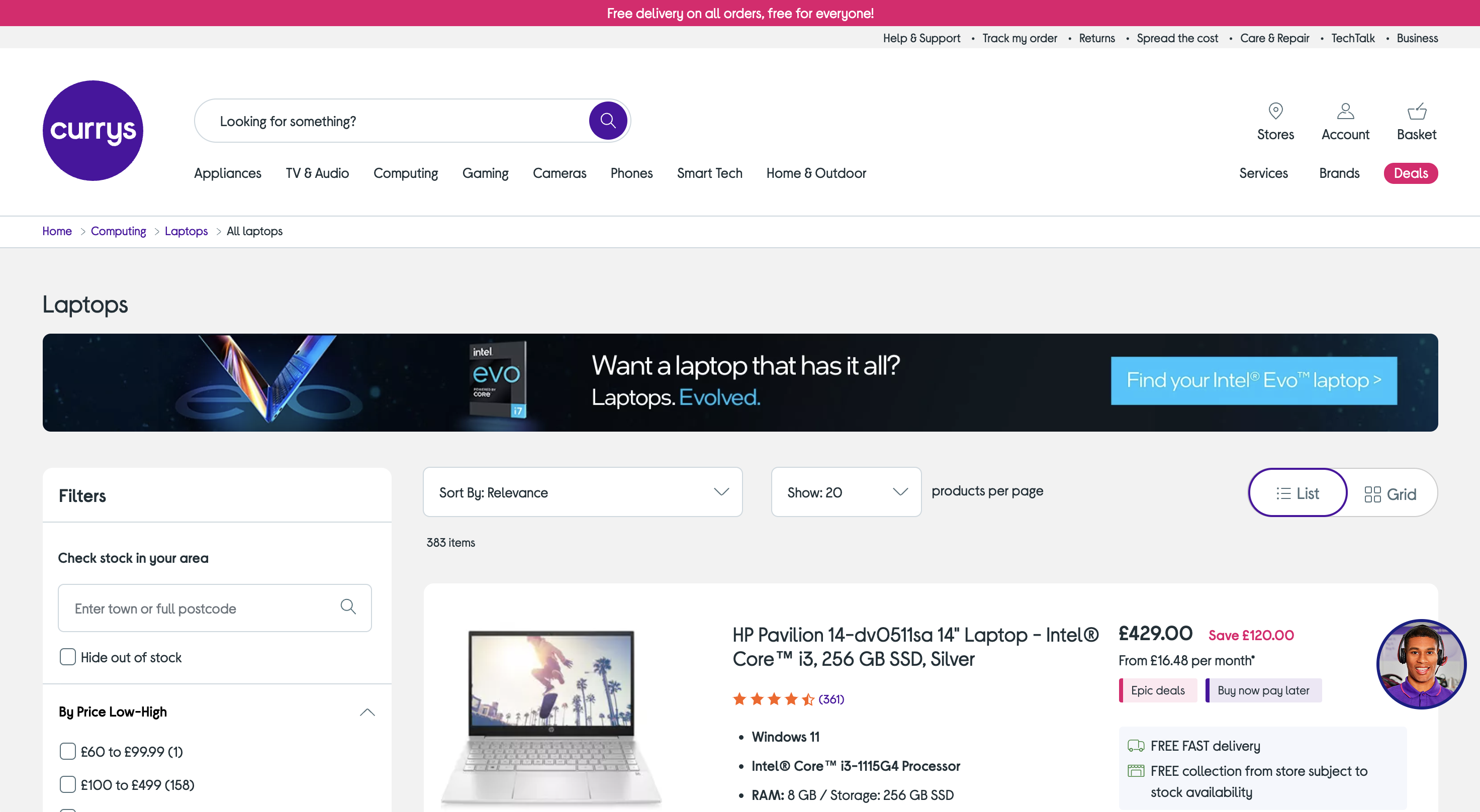The width and height of the screenshot is (1480, 812).
Task: Open the Gaming menu
Action: (486, 173)
